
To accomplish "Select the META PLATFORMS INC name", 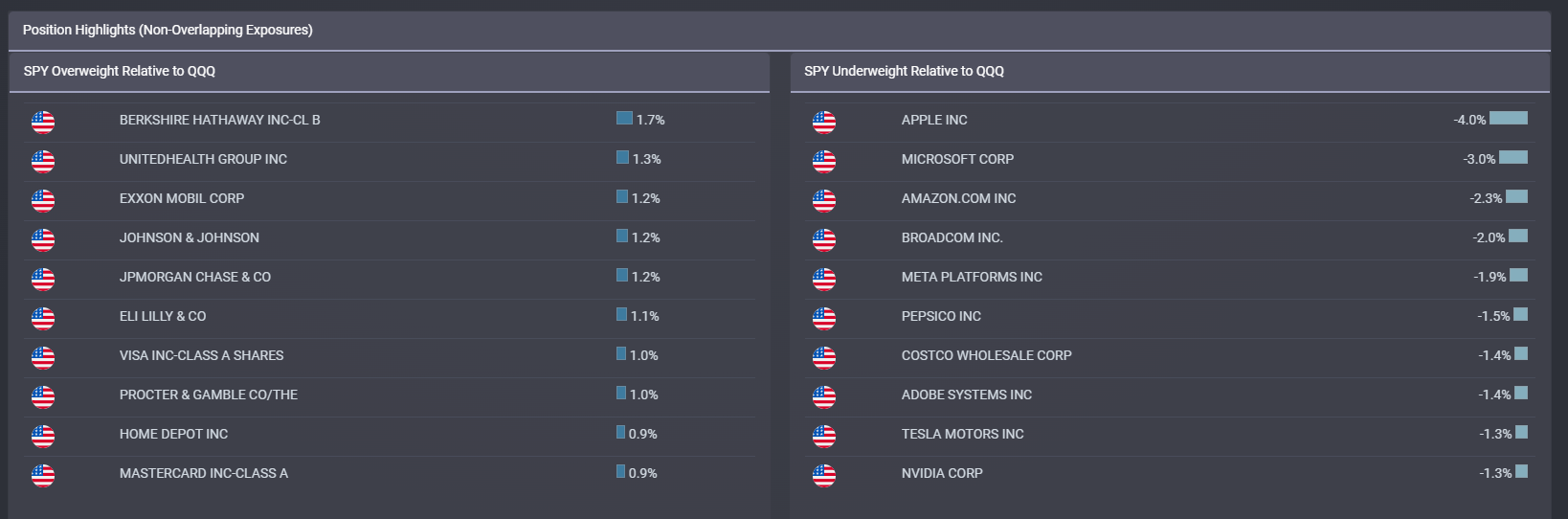I will tap(972, 277).
